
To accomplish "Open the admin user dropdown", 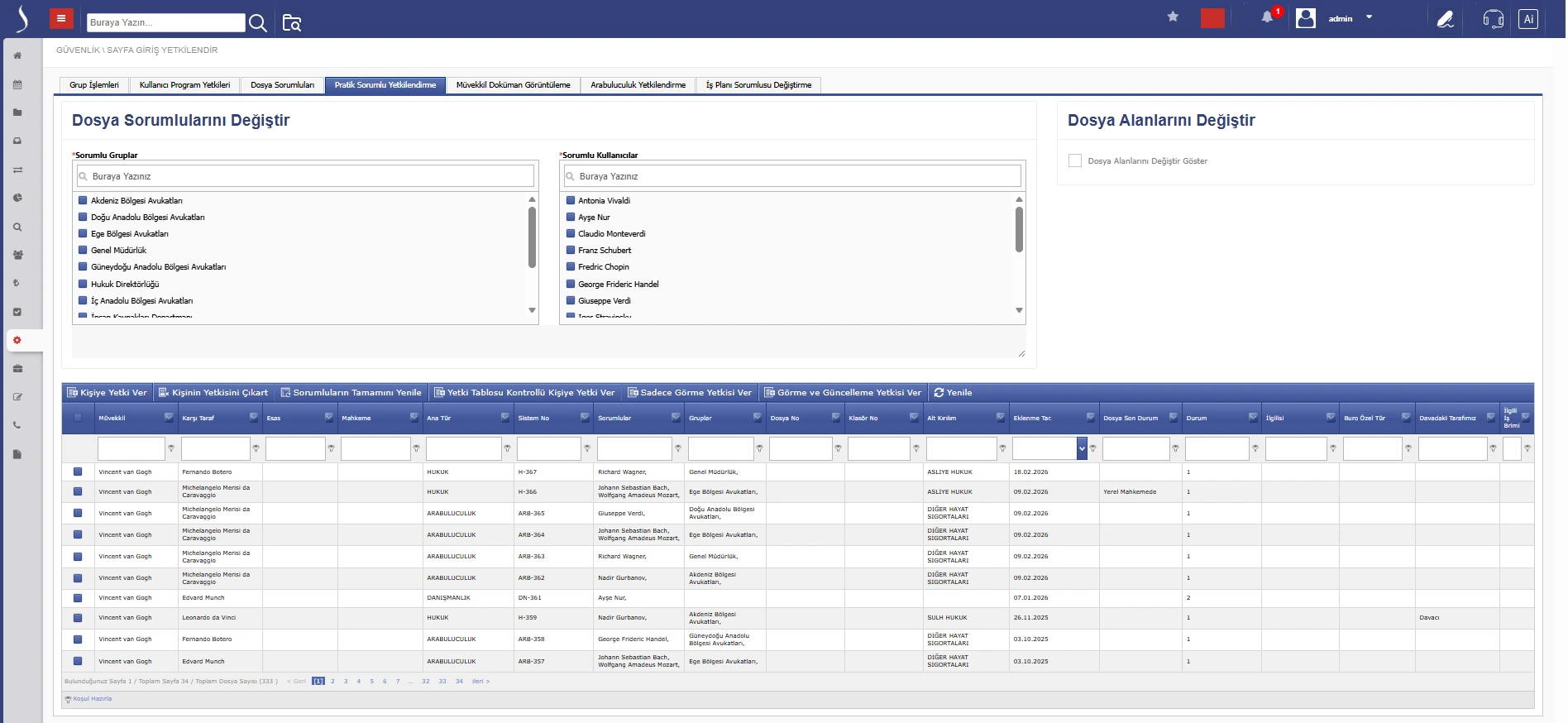I will click(x=1369, y=17).
